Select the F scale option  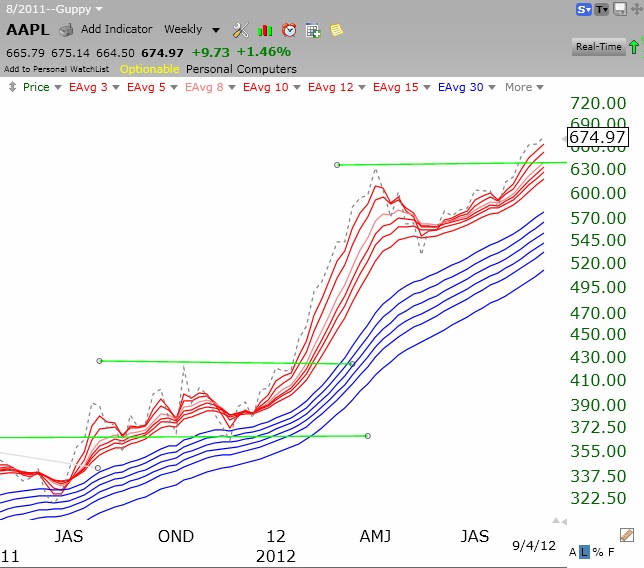click(611, 552)
